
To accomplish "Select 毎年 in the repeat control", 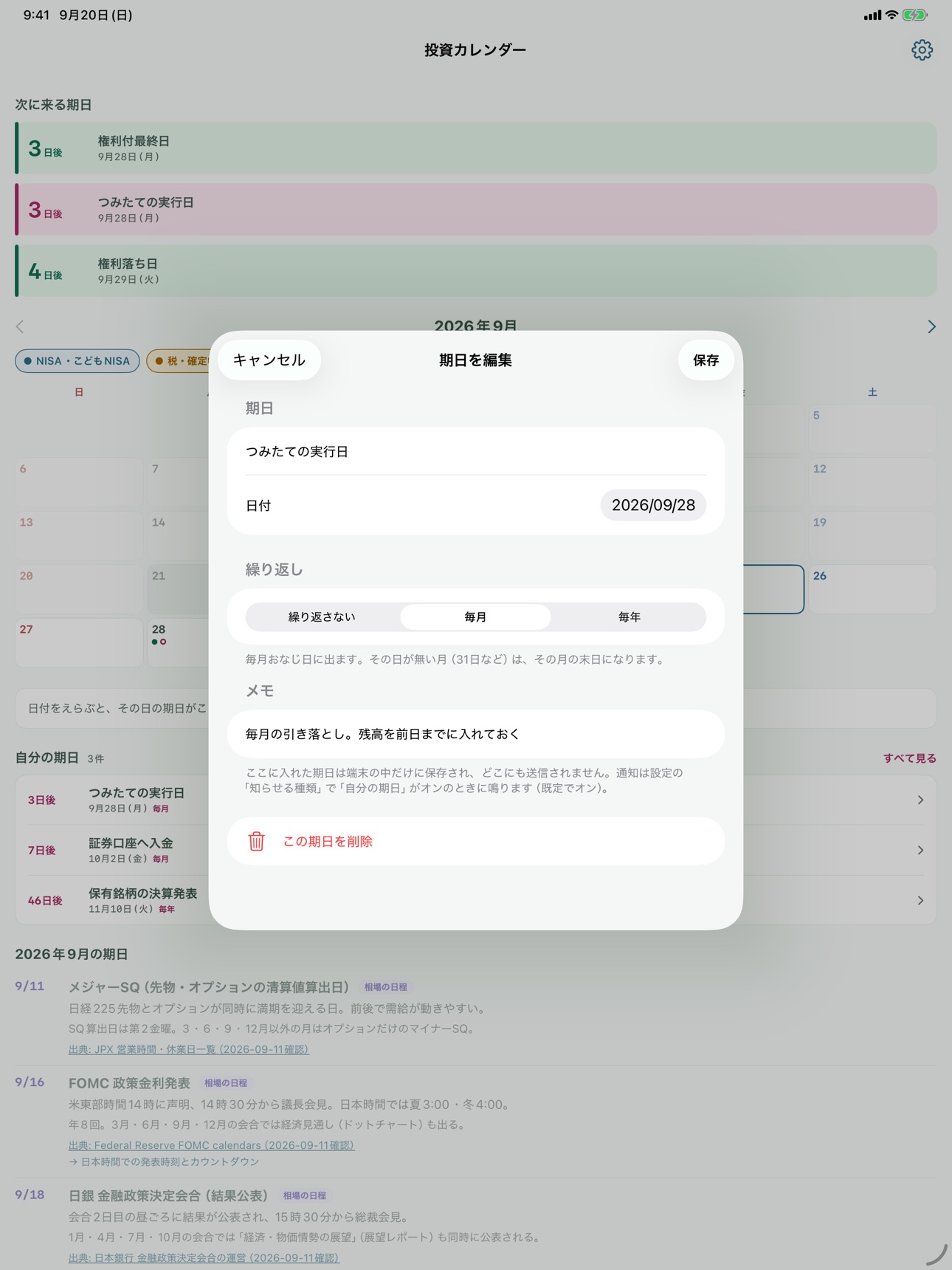I will pyautogui.click(x=630, y=617).
